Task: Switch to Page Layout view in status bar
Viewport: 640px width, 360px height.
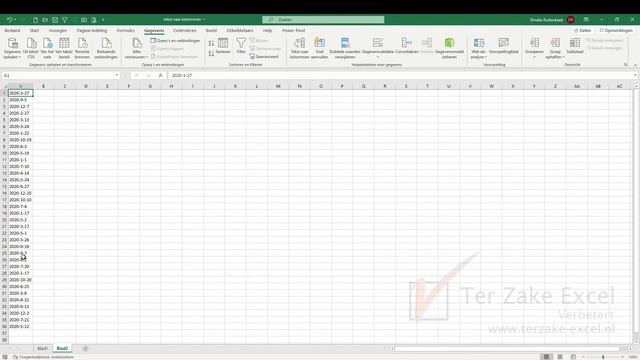Action: click(560, 357)
